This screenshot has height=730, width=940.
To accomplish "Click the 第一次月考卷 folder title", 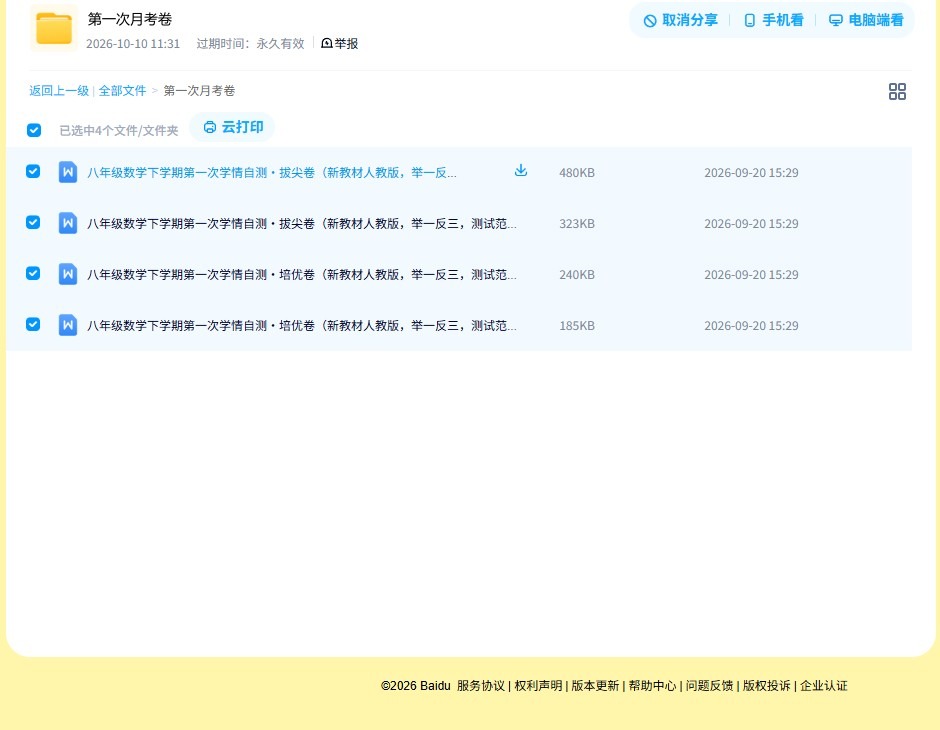I will click(130, 19).
